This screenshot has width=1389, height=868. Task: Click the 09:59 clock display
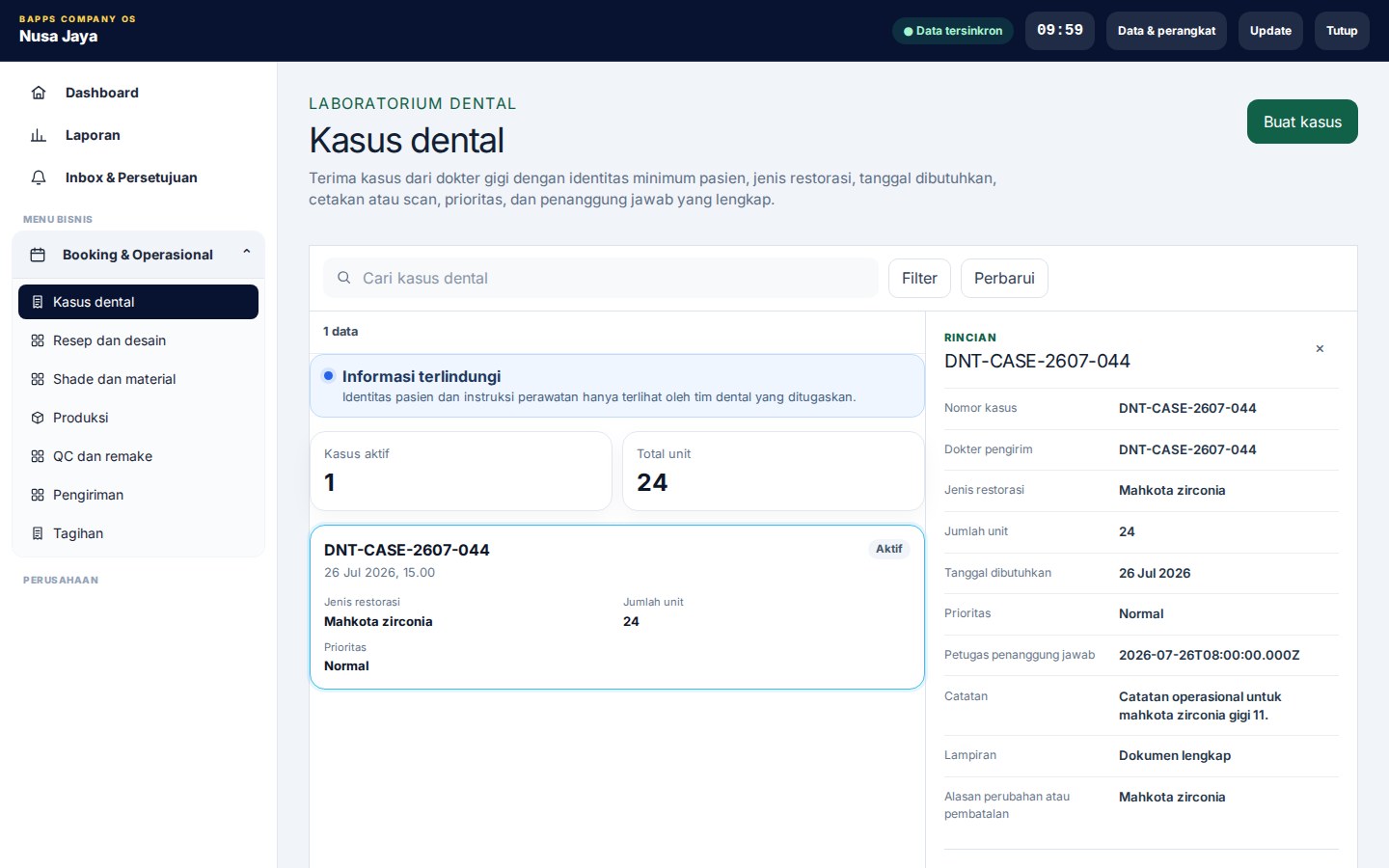[1060, 31]
